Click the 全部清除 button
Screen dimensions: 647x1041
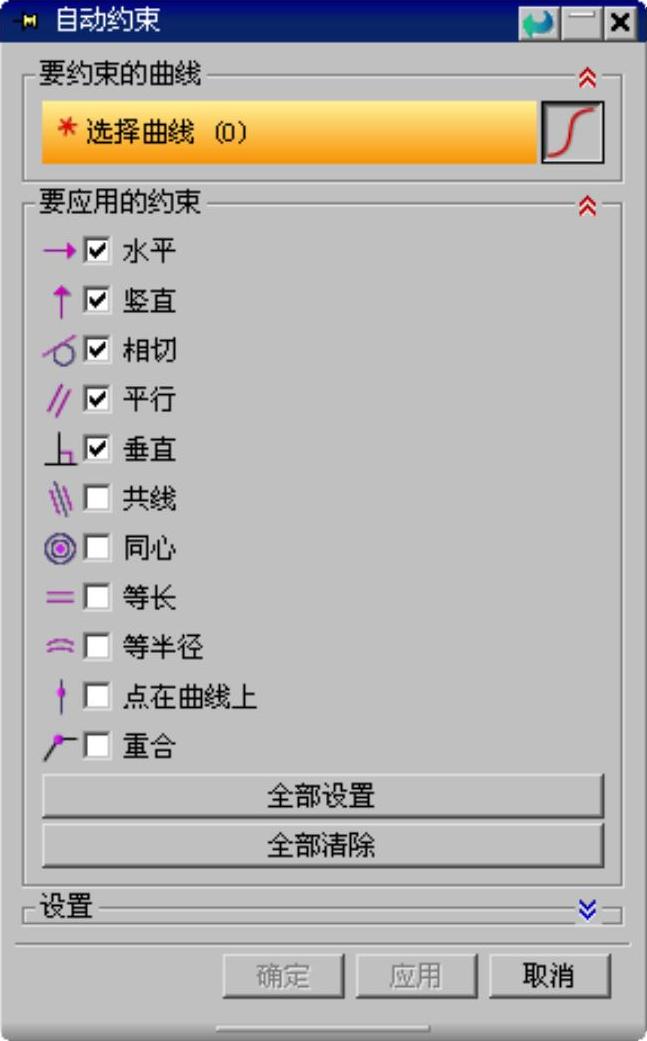click(x=323, y=845)
